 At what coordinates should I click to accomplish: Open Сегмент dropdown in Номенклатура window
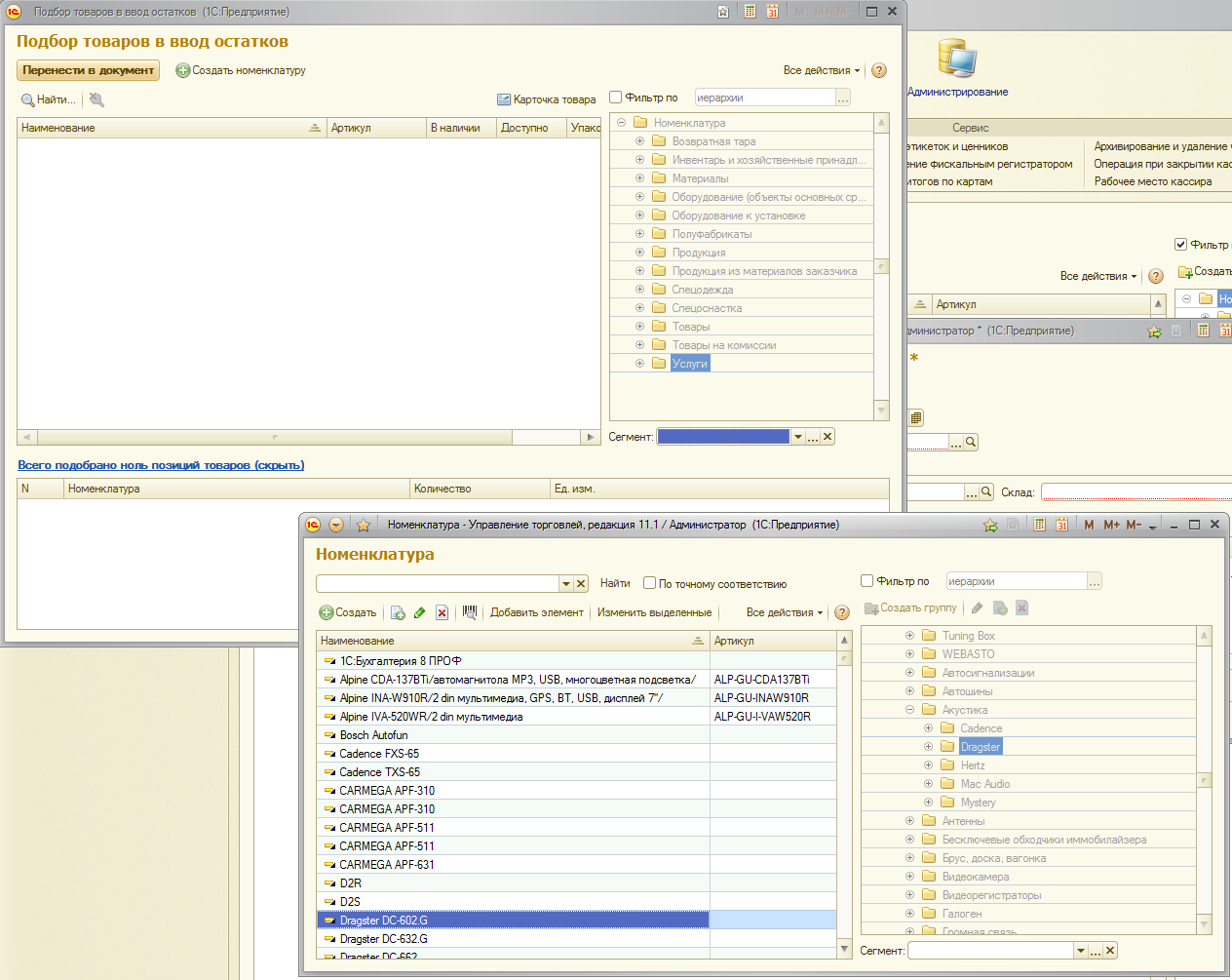pos(1081,950)
